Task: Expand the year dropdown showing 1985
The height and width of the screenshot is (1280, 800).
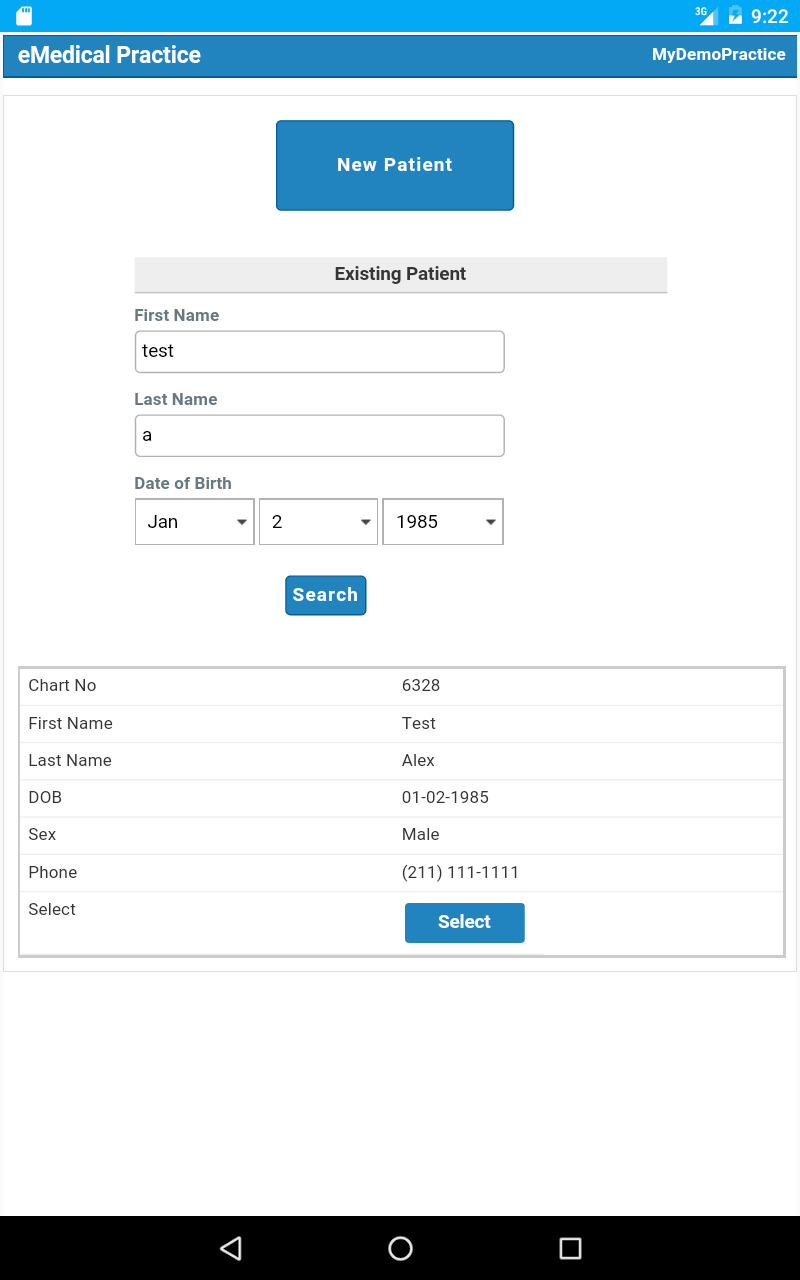Action: click(443, 521)
